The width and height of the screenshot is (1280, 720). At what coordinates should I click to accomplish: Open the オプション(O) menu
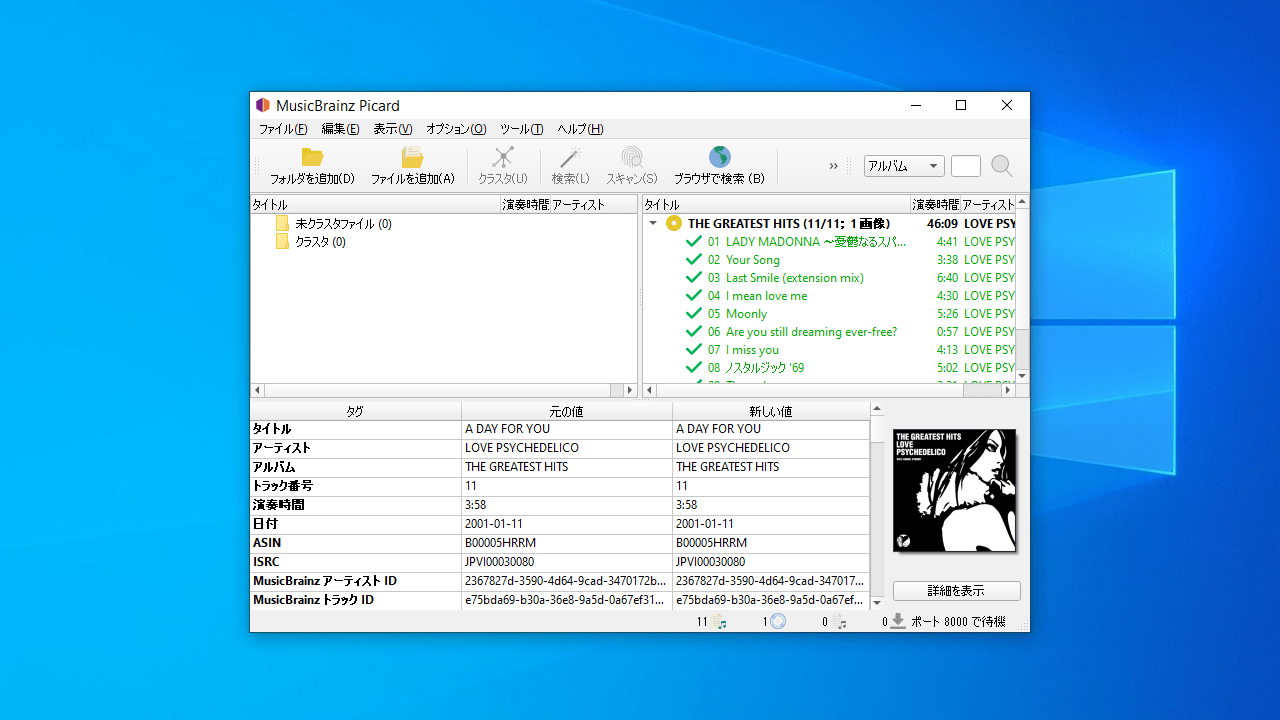coord(456,129)
